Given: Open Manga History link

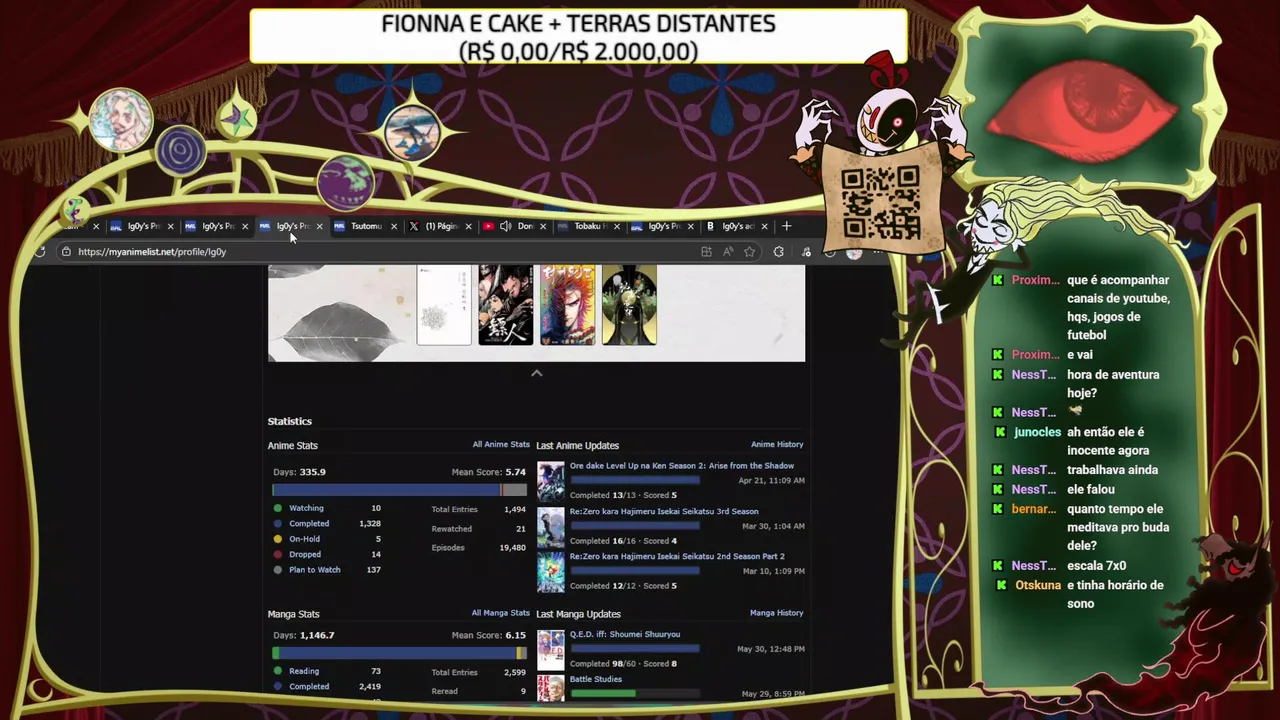Looking at the screenshot, I should tap(776, 613).
